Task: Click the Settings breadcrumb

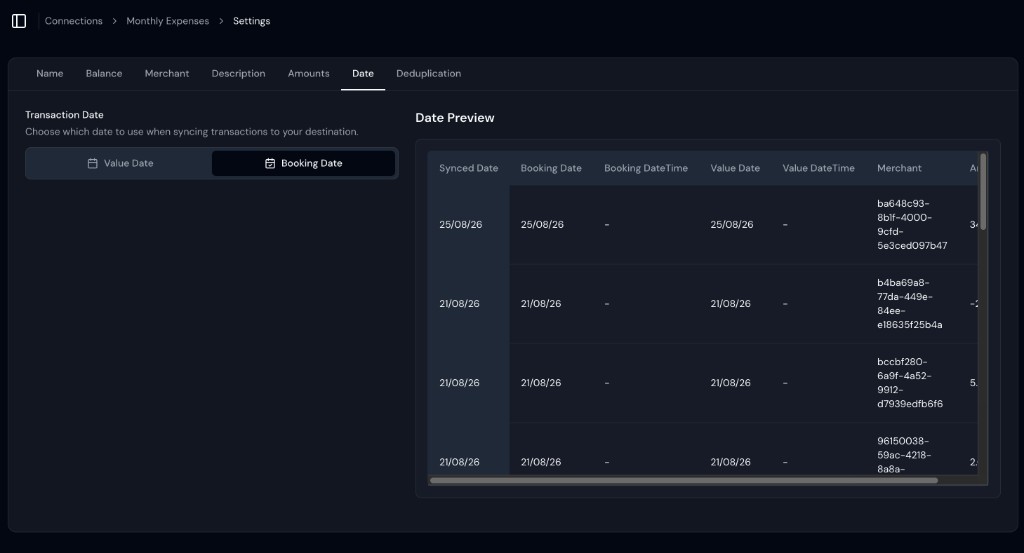Action: click(x=251, y=21)
